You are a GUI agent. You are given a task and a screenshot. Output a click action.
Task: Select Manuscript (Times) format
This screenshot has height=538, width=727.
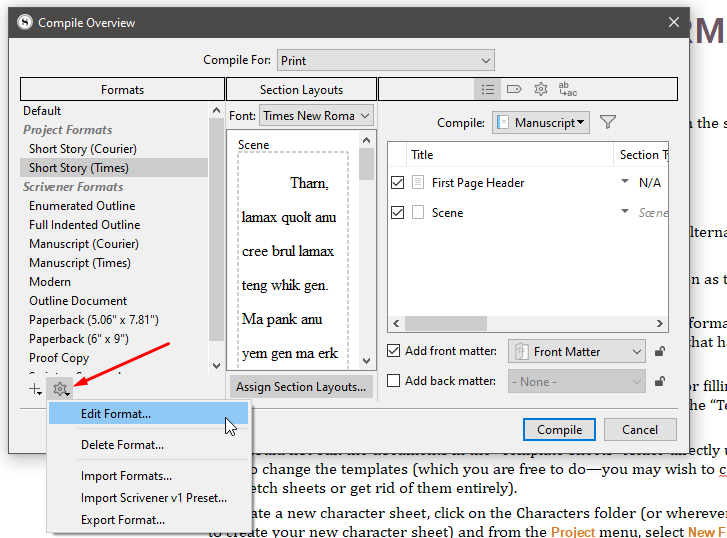(114, 263)
